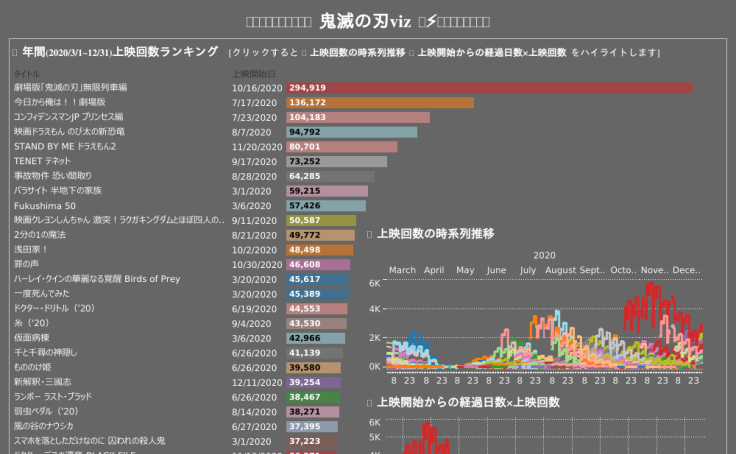Select the purple 39,254 bar

(x=313, y=383)
